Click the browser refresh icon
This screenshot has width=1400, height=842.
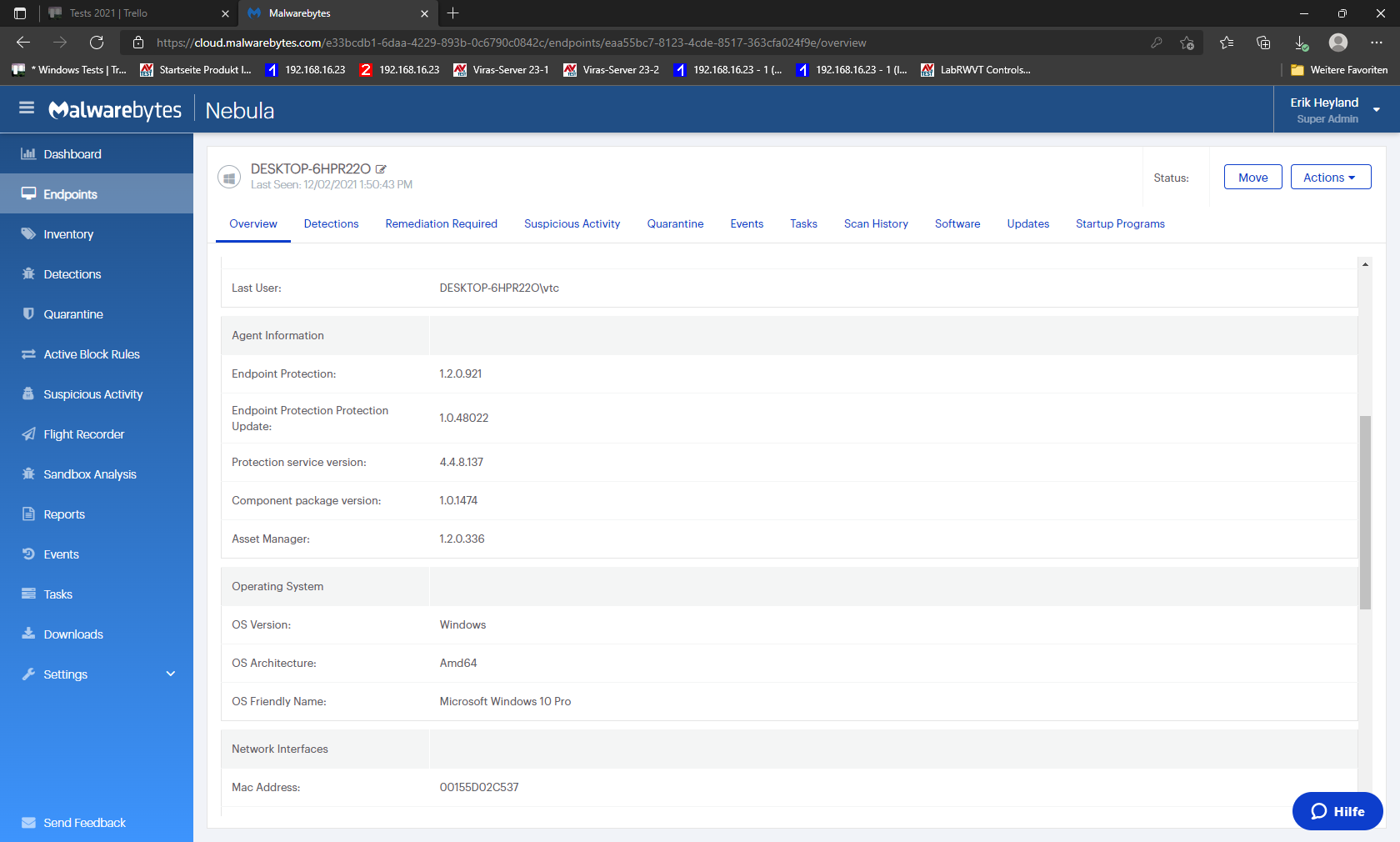pos(97,43)
